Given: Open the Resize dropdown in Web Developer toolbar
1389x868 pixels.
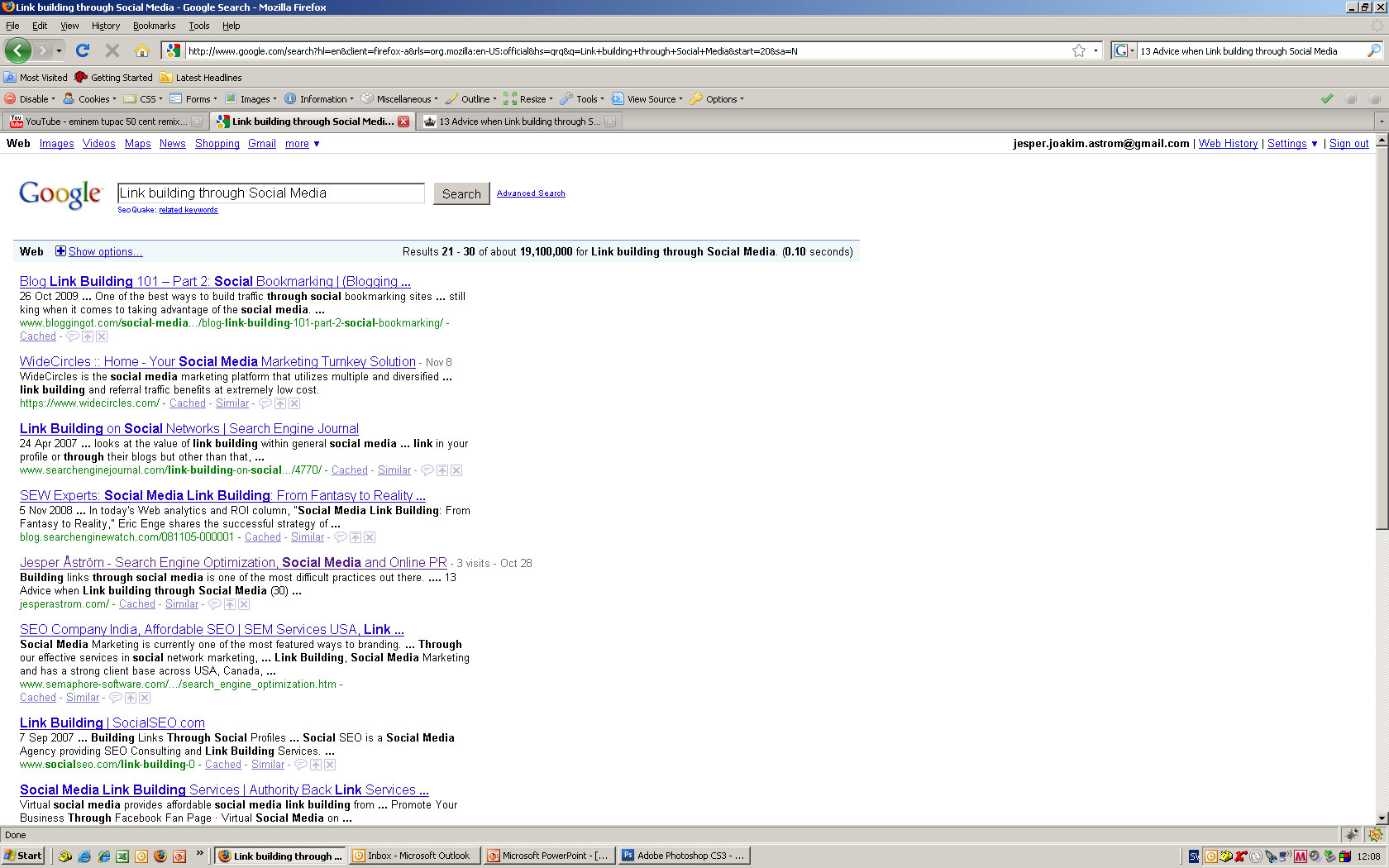Looking at the screenshot, I should pyautogui.click(x=528, y=99).
